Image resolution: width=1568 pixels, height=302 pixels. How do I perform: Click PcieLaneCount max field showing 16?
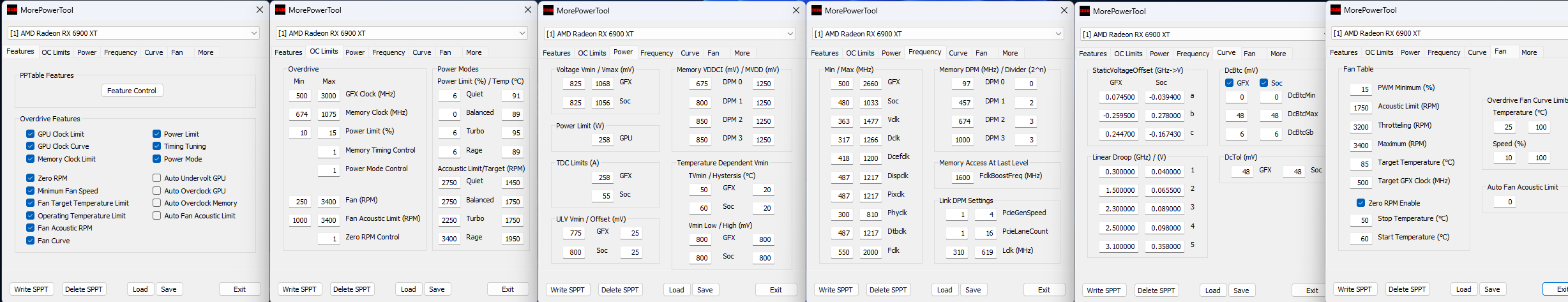tap(985, 233)
